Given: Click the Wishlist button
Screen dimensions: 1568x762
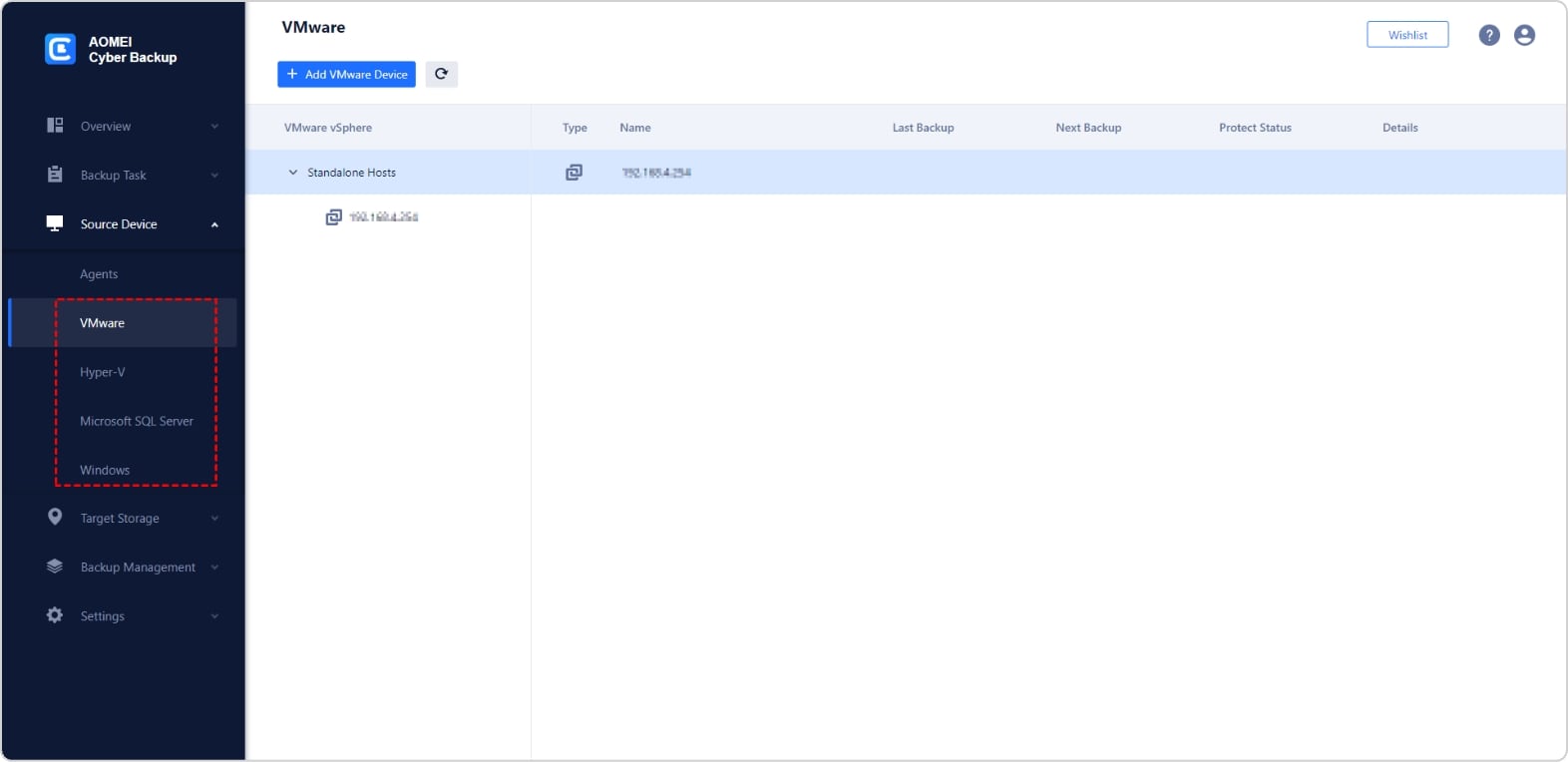Looking at the screenshot, I should point(1406,35).
